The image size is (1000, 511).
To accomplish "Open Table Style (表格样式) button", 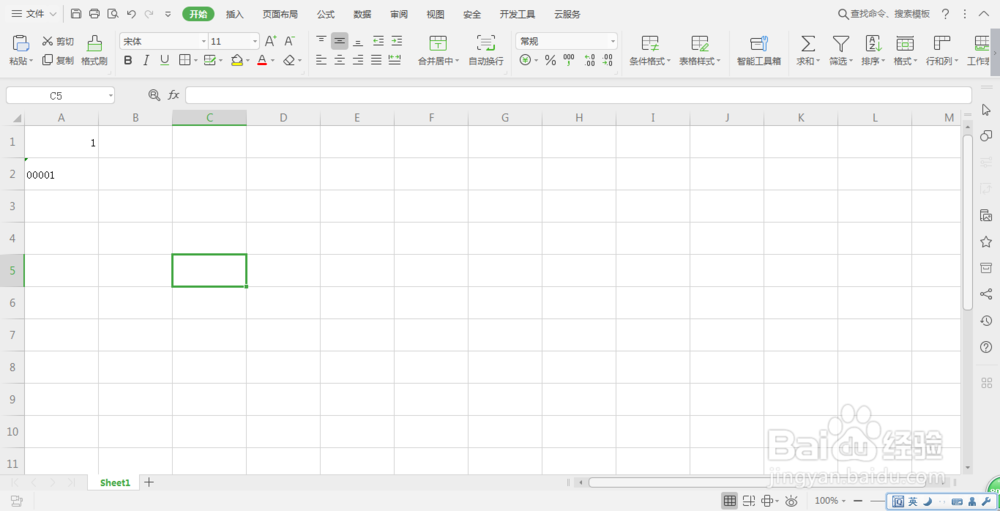I will tap(700, 50).
